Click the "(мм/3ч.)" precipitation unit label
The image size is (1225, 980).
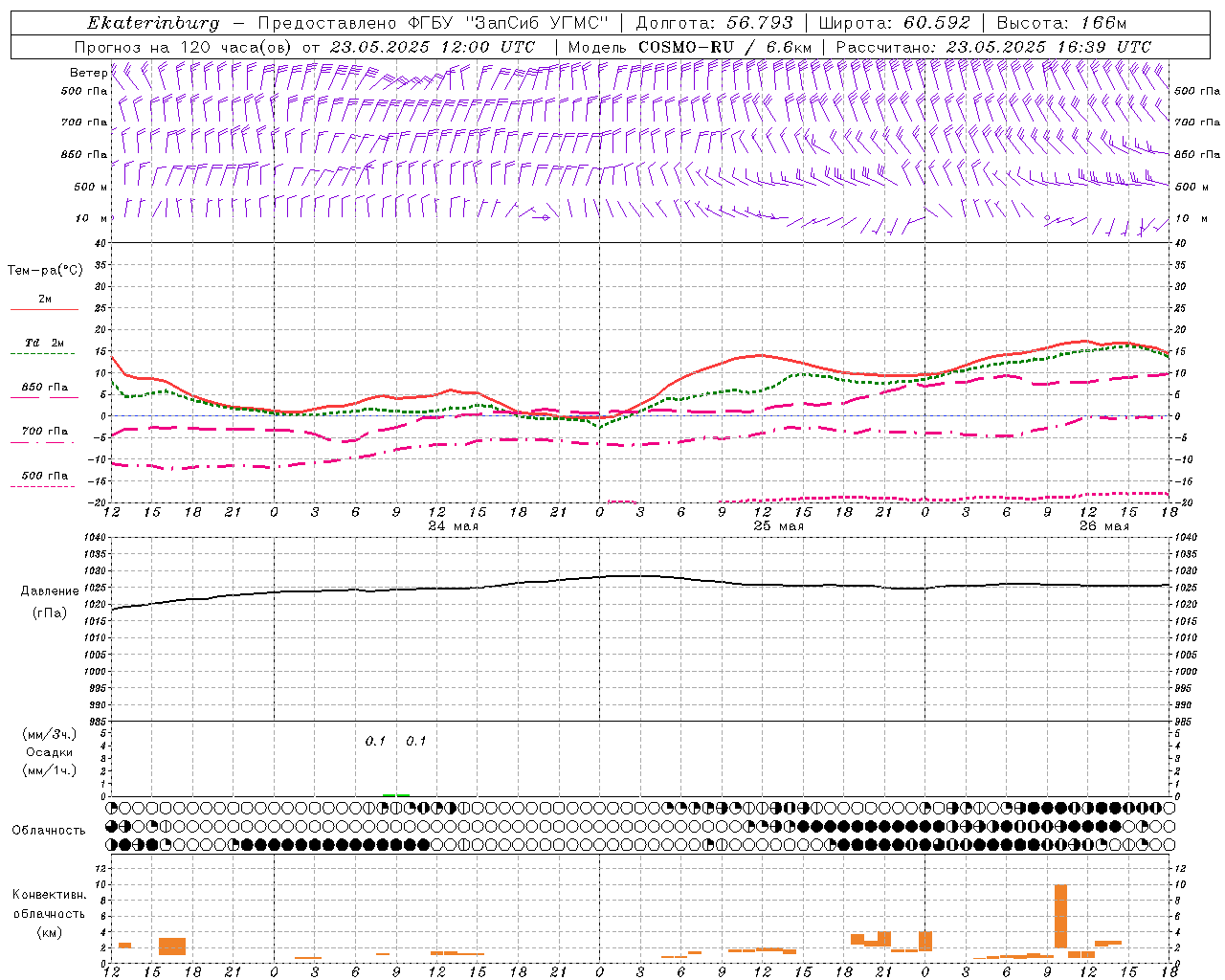(x=50, y=734)
